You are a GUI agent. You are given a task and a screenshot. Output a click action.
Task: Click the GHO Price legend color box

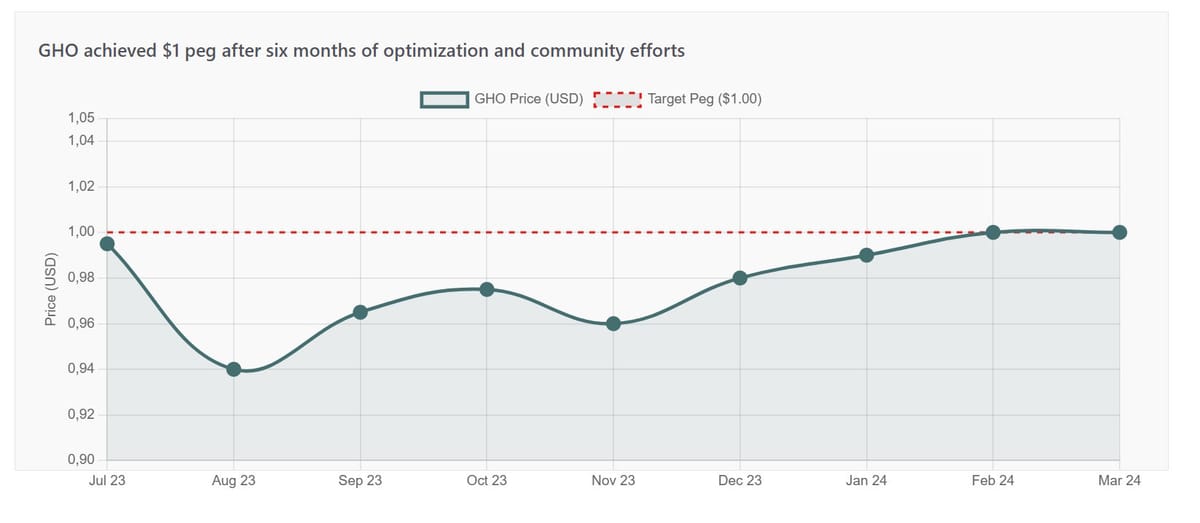[x=444, y=99]
